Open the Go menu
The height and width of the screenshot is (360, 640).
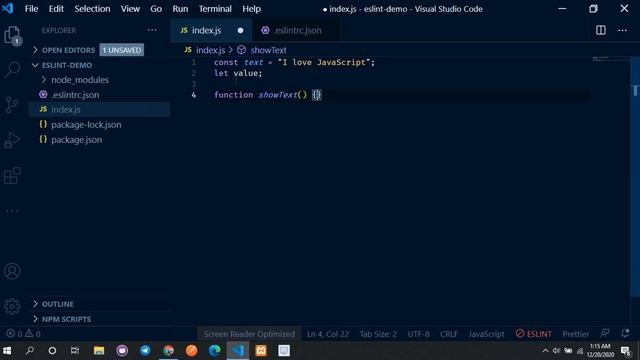(156, 9)
